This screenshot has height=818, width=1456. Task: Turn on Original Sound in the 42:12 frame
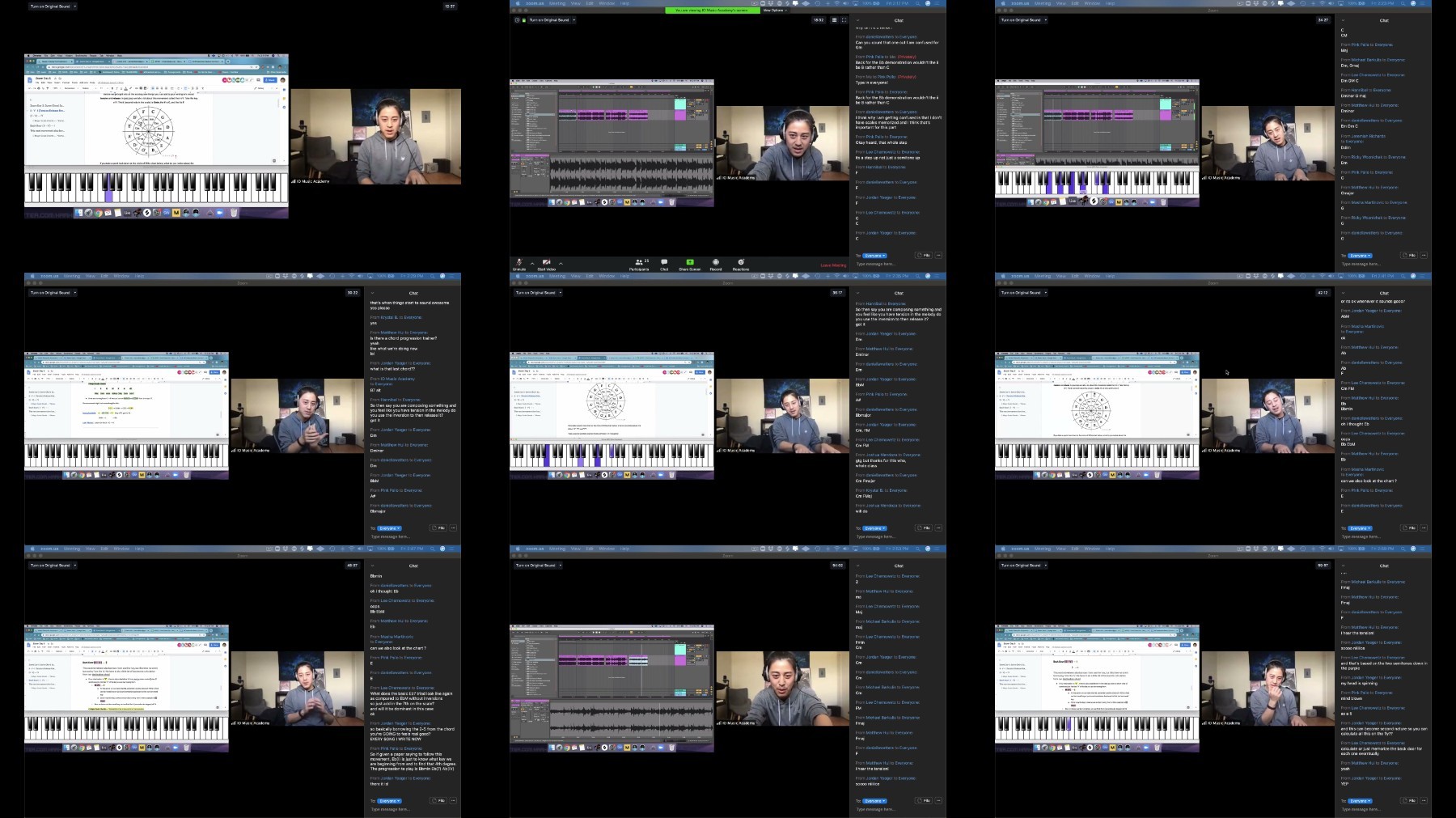point(1021,293)
